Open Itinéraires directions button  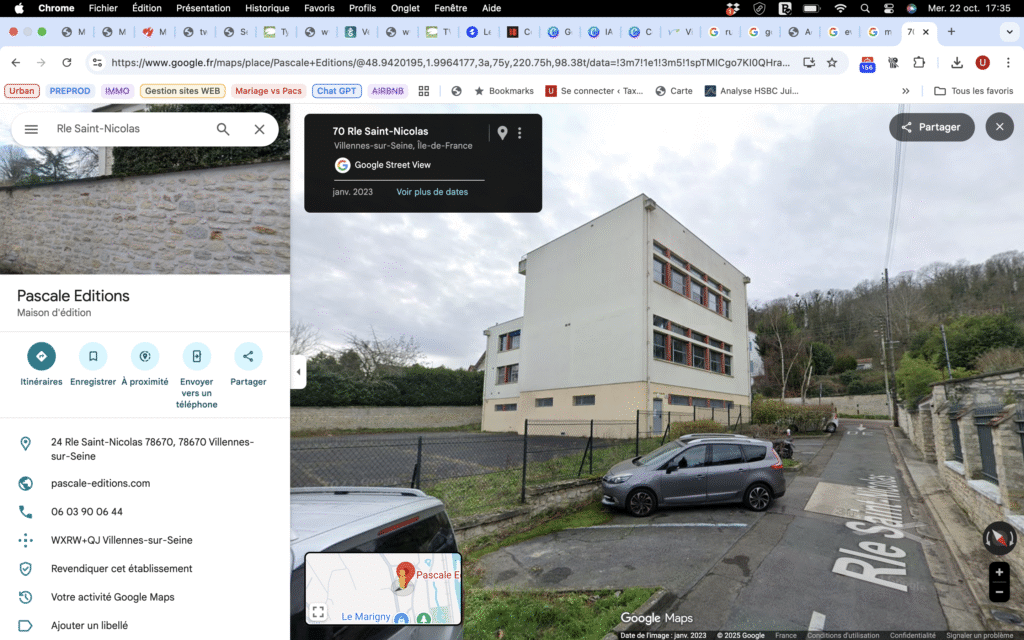pyautogui.click(x=41, y=356)
